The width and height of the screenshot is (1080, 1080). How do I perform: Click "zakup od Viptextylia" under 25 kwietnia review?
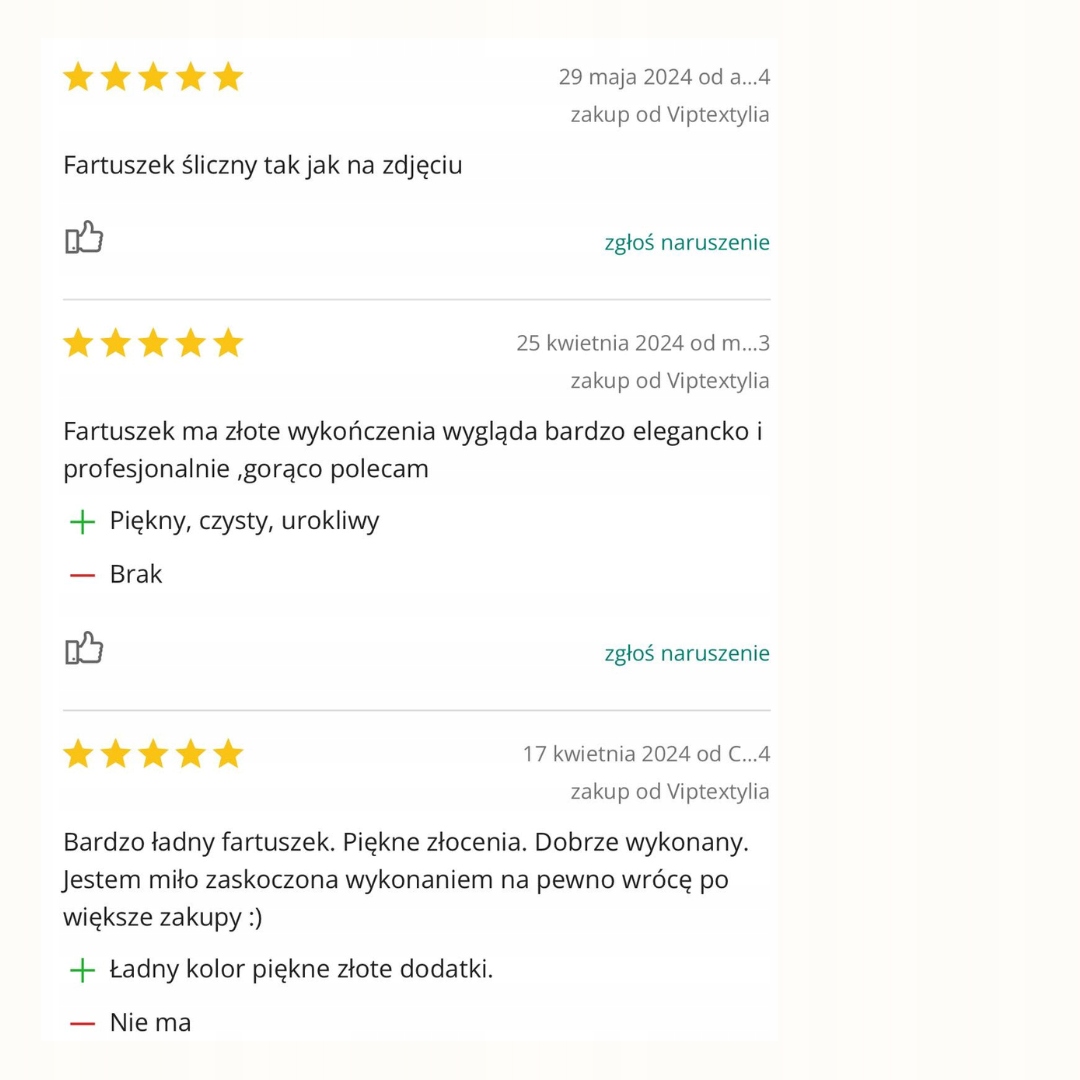670,380
